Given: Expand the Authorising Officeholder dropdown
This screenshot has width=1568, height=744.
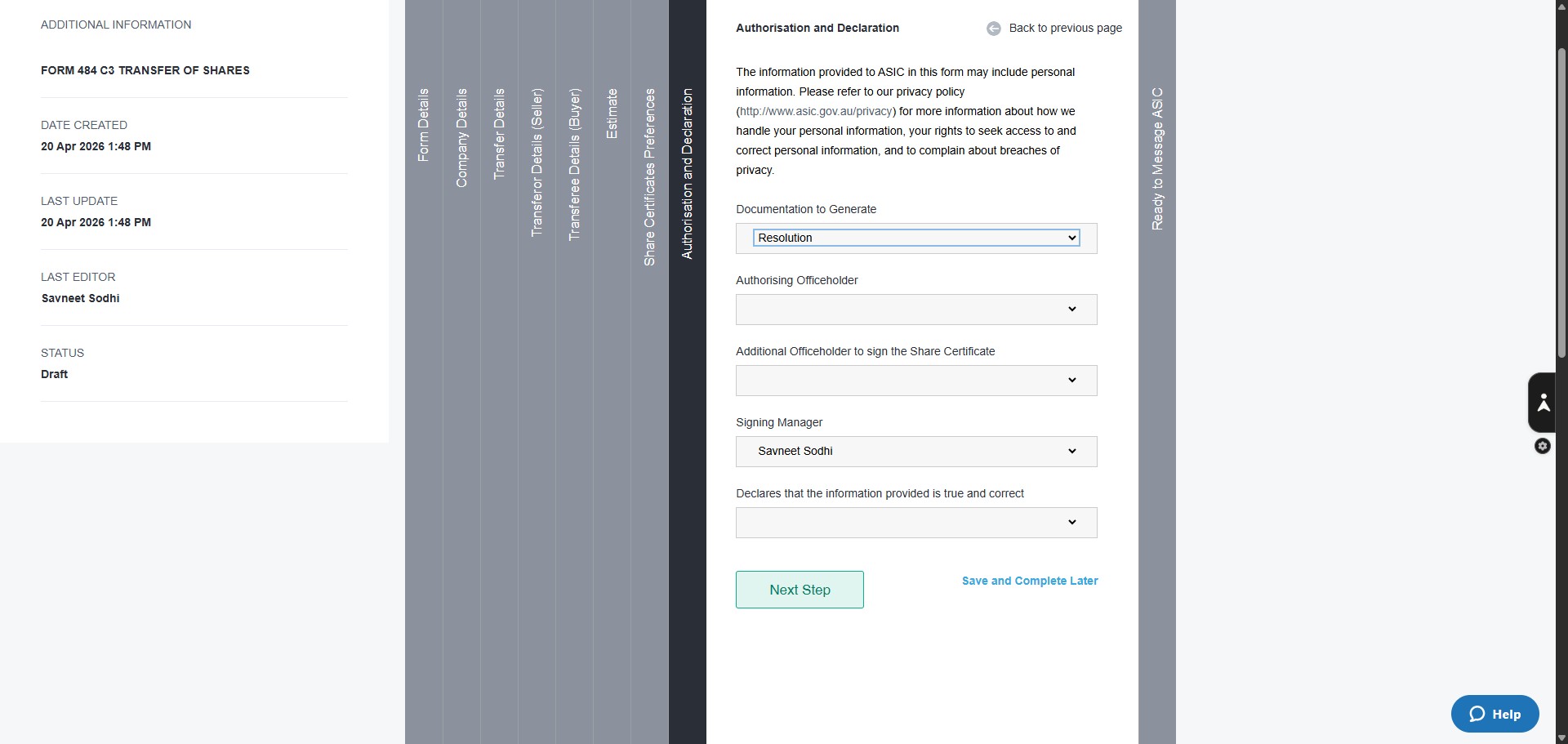Looking at the screenshot, I should [916, 310].
